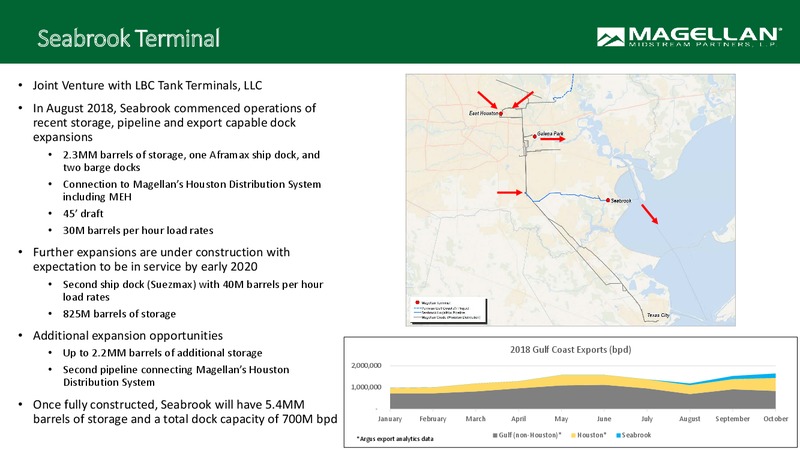Select the "Seabrook Terminal" slide title

pyautogui.click(x=129, y=38)
